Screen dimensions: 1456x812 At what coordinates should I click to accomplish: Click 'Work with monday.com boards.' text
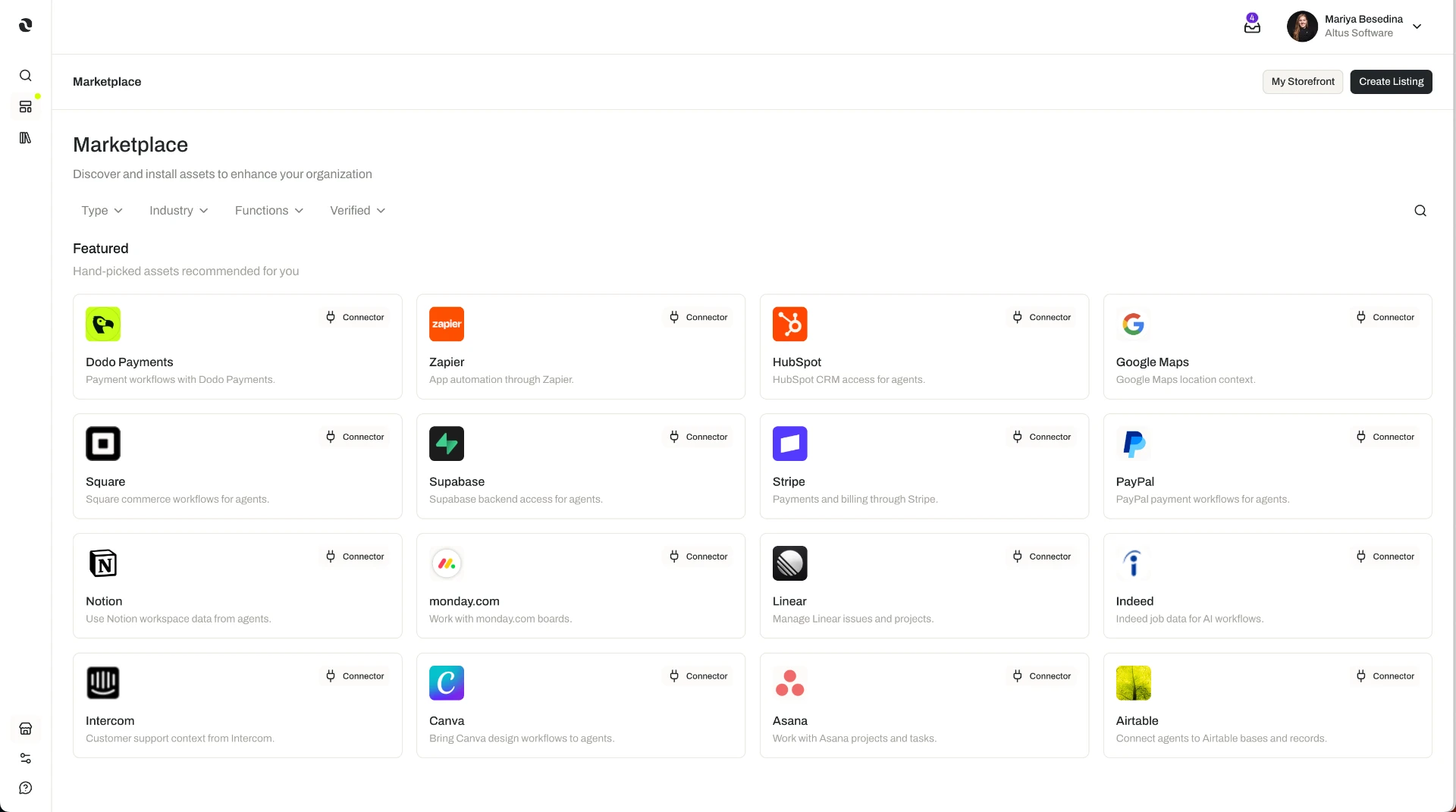point(500,619)
